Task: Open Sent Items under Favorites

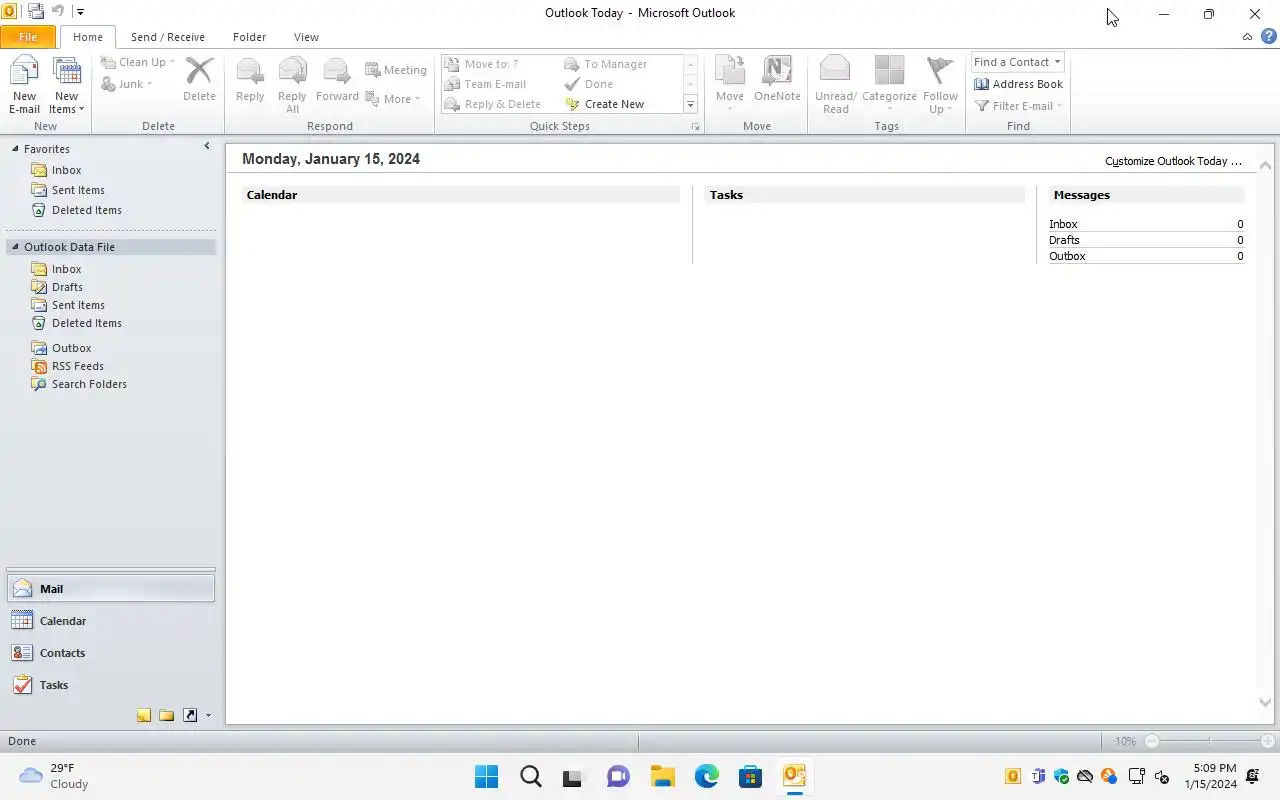Action: click(x=77, y=190)
